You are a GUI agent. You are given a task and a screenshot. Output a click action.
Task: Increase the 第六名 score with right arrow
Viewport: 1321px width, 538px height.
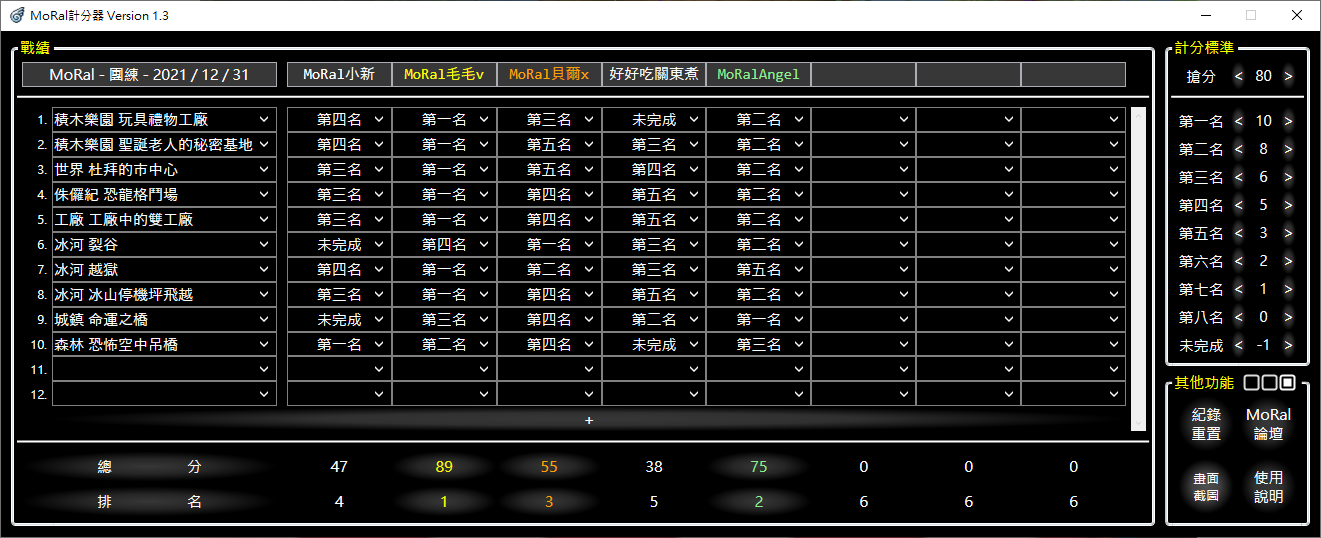coord(1288,261)
